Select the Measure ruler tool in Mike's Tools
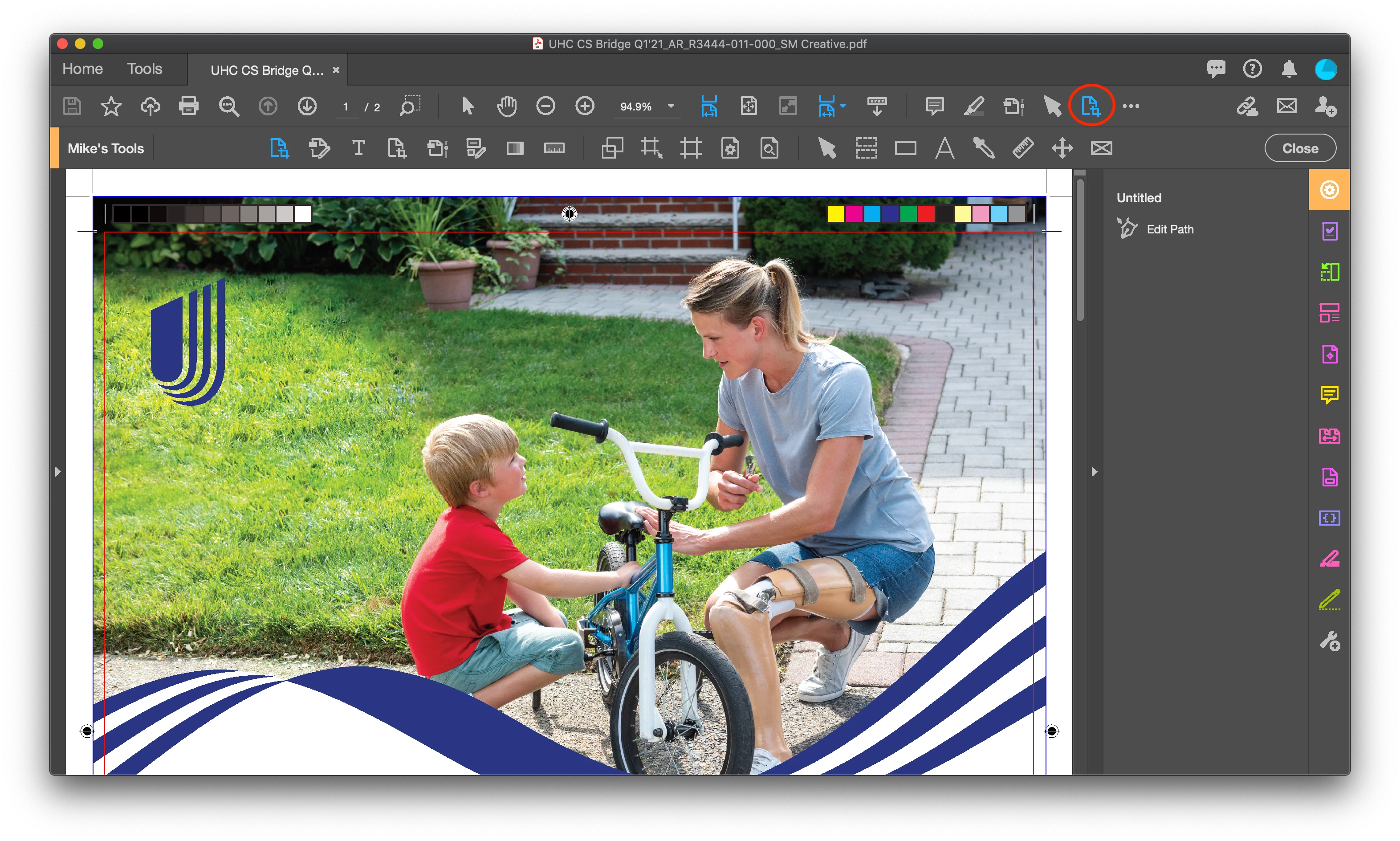Image resolution: width=1400 pixels, height=841 pixels. (x=1023, y=148)
